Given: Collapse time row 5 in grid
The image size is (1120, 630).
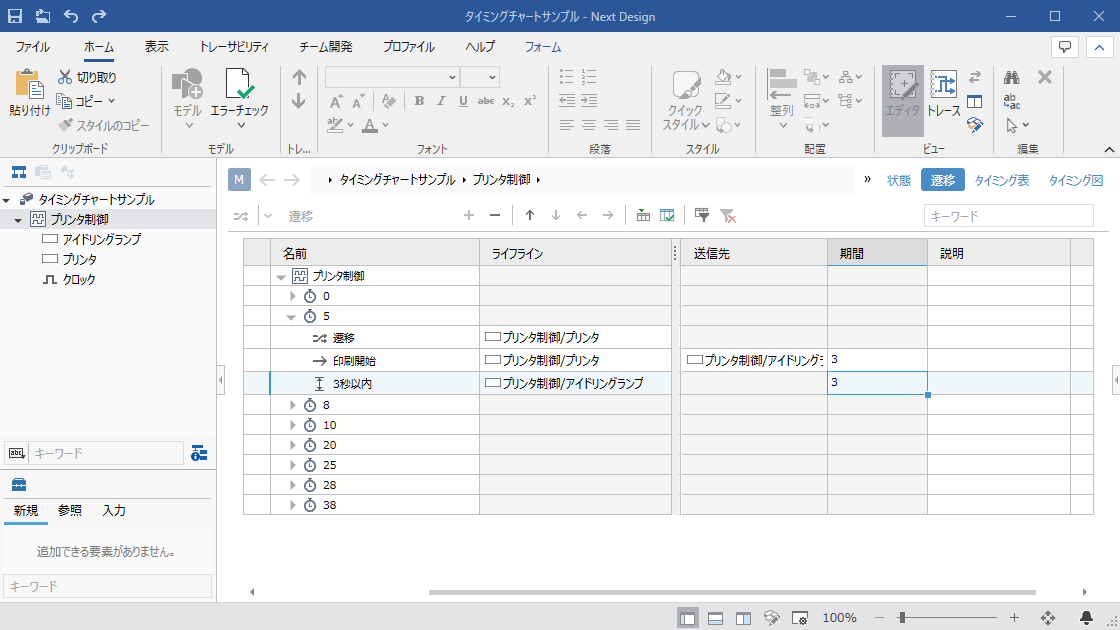Looking at the screenshot, I should tap(291, 316).
